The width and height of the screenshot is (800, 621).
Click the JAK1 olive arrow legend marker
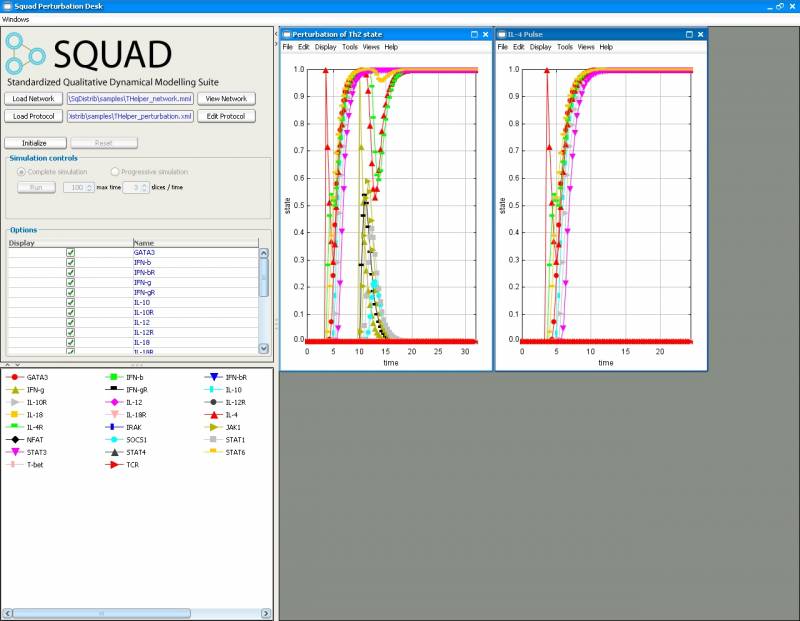click(214, 427)
